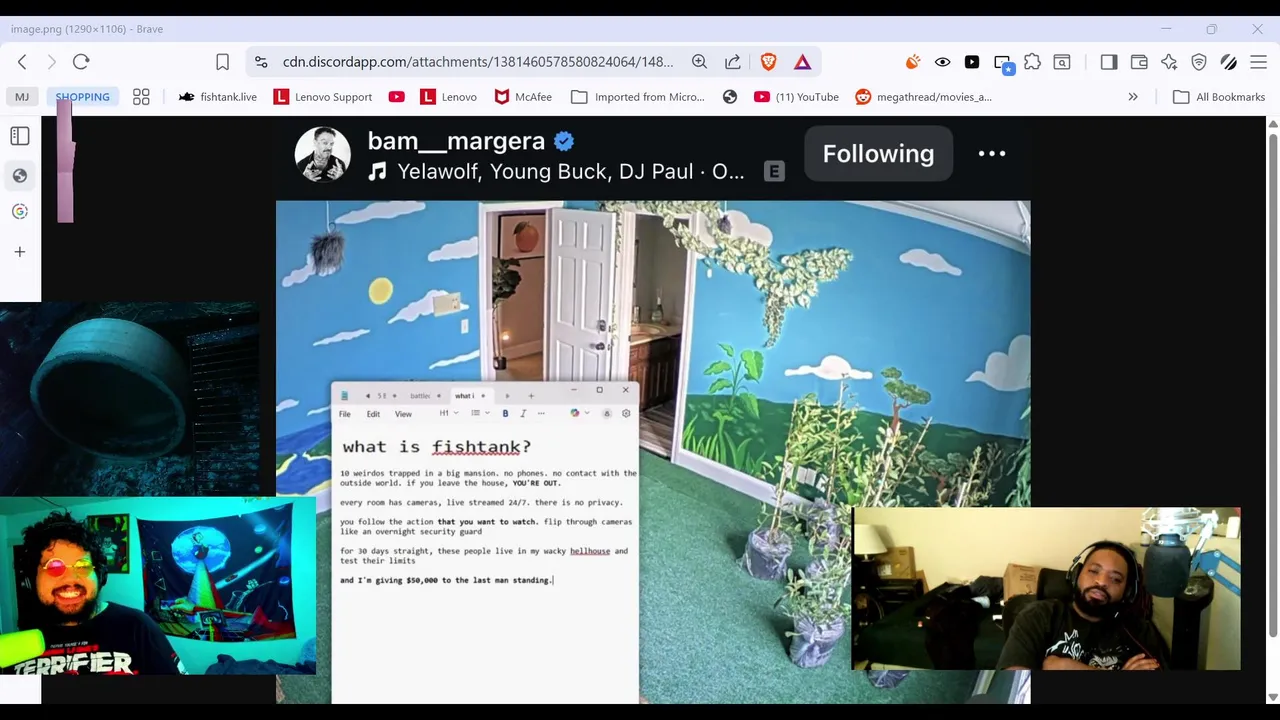Go back with the browser back arrow
Image resolution: width=1280 pixels, height=720 pixels.
coord(22,62)
